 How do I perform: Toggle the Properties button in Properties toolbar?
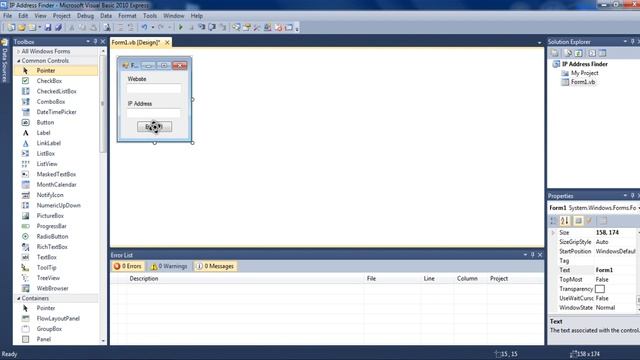(x=578, y=221)
